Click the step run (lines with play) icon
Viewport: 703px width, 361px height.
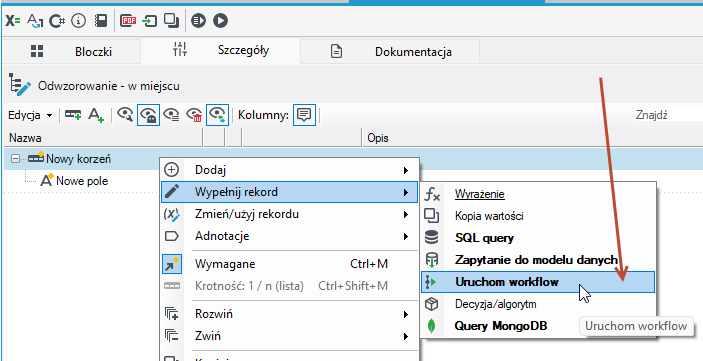[x=198, y=21]
